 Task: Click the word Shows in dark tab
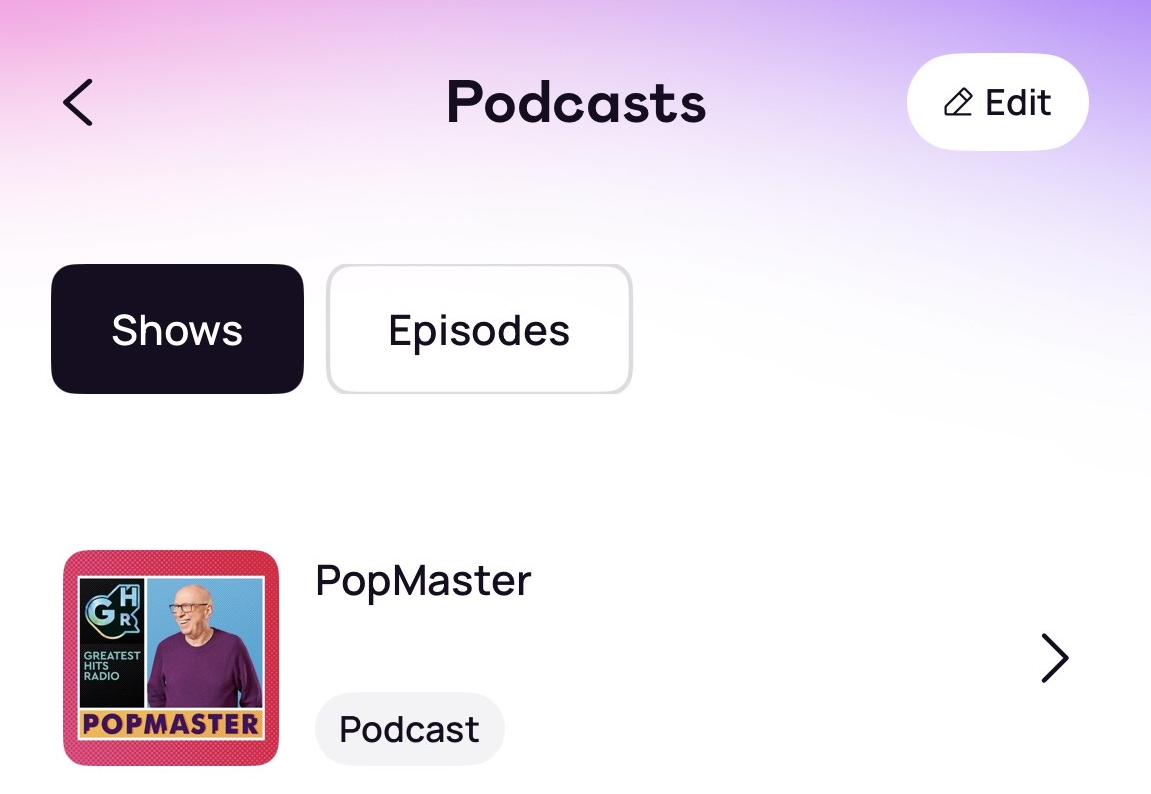click(x=177, y=329)
